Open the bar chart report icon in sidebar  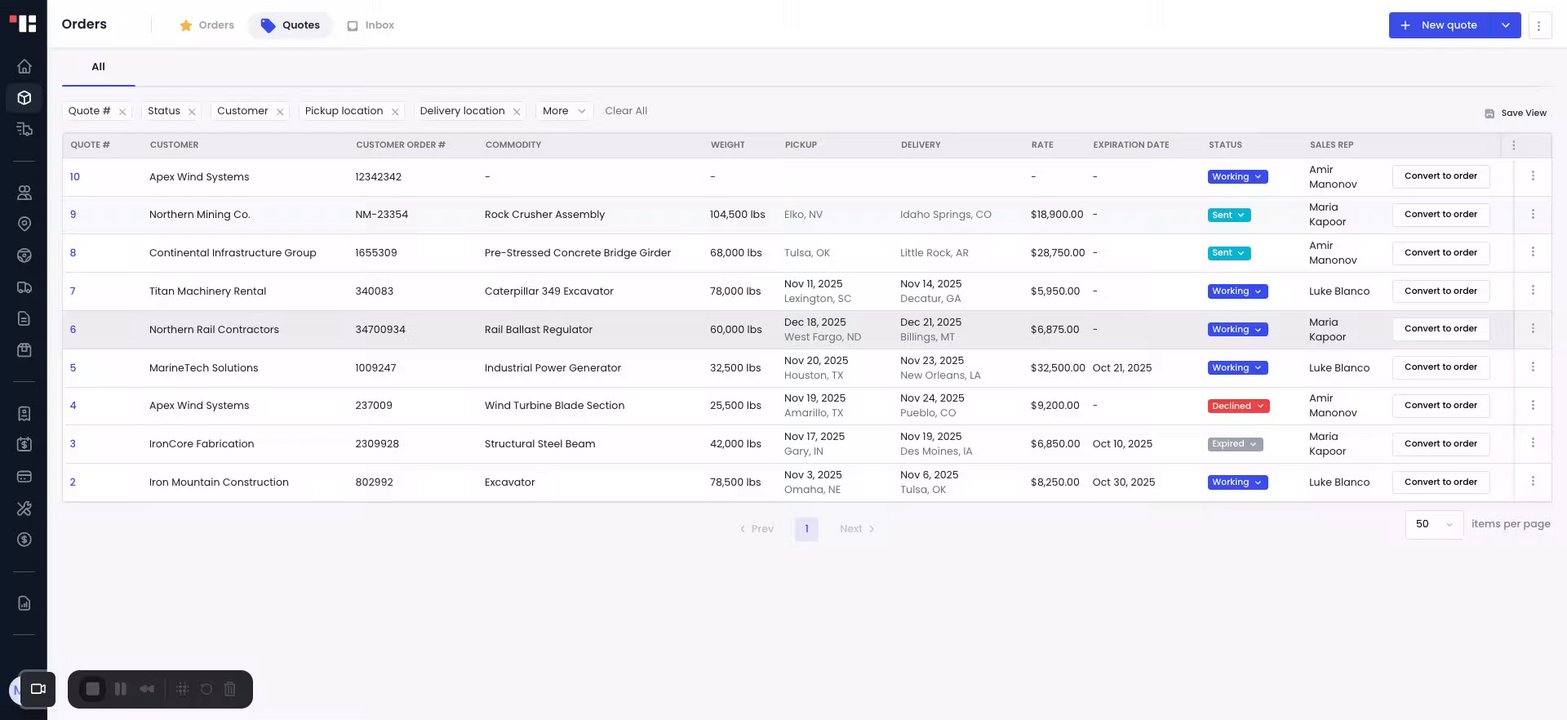(x=24, y=603)
